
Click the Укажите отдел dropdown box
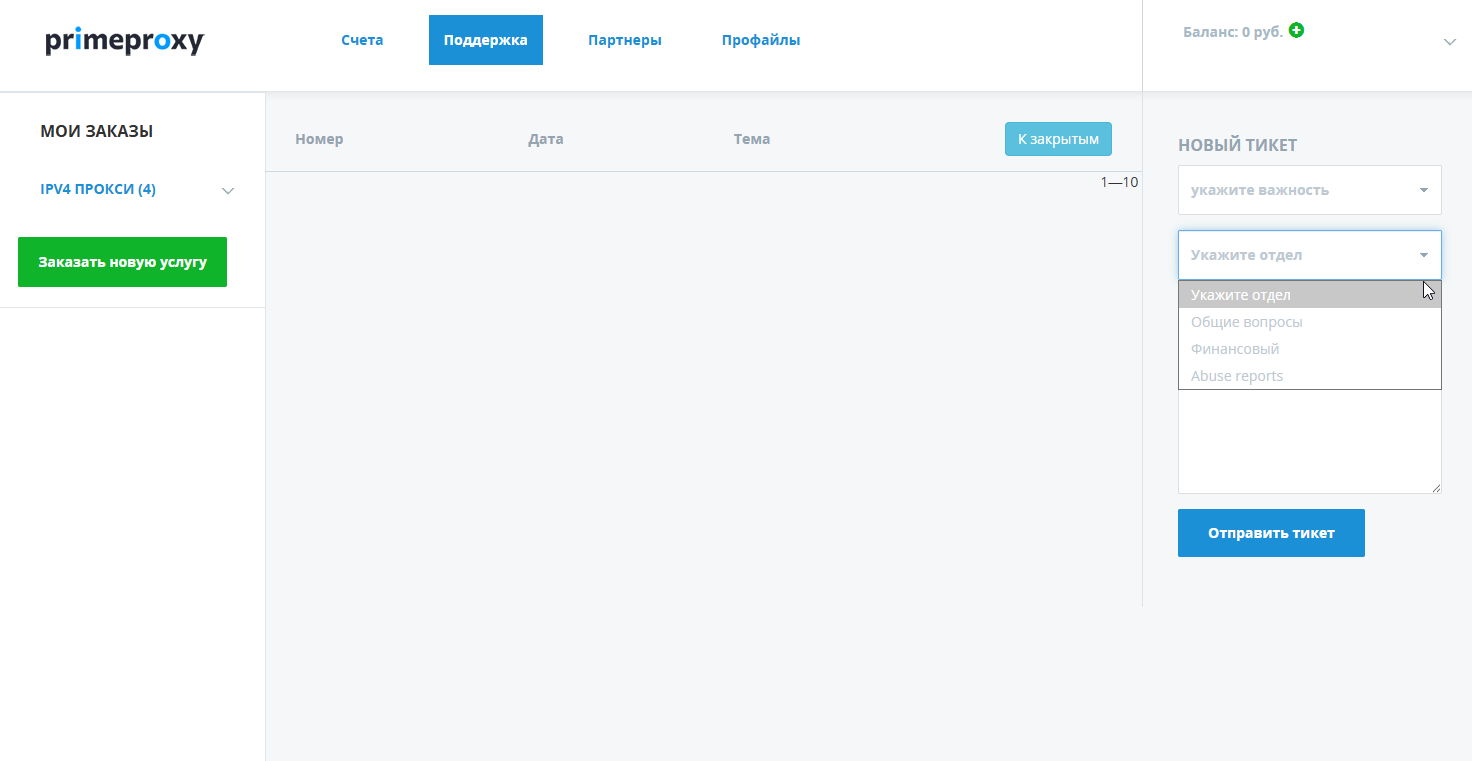tap(1310, 255)
